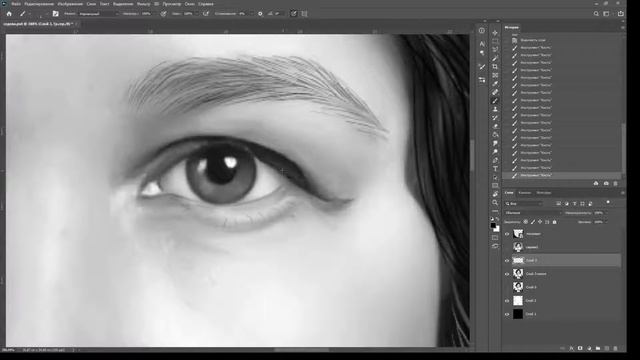This screenshot has height=360, width=640.
Task: Hide the Слой 3 копия layer
Action: pyautogui.click(x=507, y=274)
